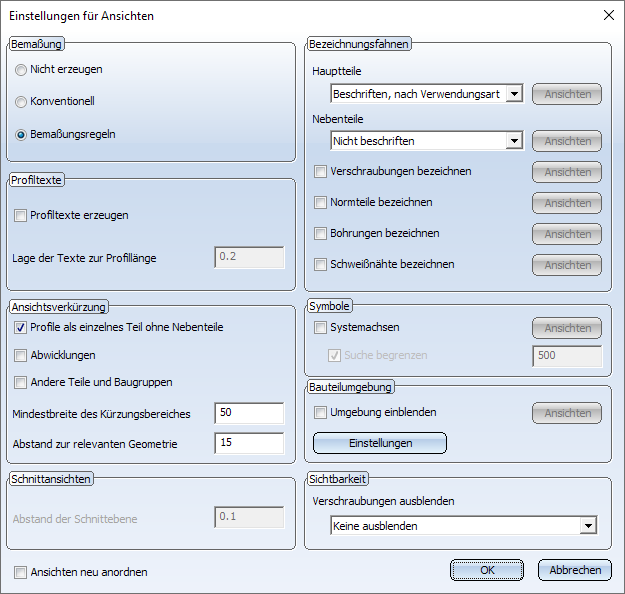The width and height of the screenshot is (625, 594).
Task: Choose the Konventionell dimensioning option
Action: tap(21, 102)
